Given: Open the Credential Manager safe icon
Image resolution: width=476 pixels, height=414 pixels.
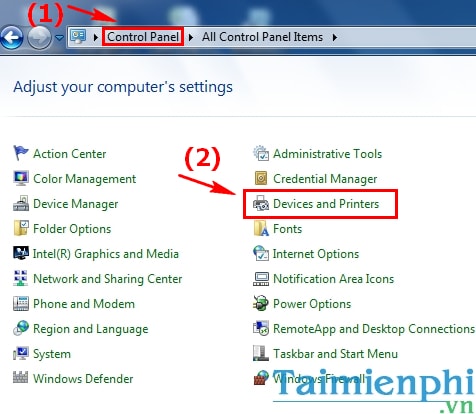Looking at the screenshot, I should tap(261, 178).
